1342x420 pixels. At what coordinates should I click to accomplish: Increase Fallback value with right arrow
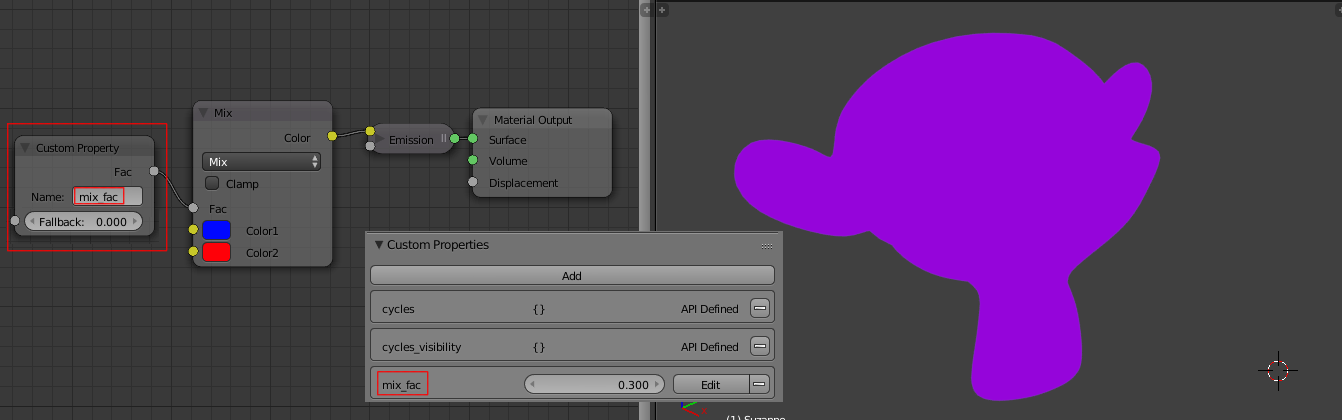pos(135,221)
